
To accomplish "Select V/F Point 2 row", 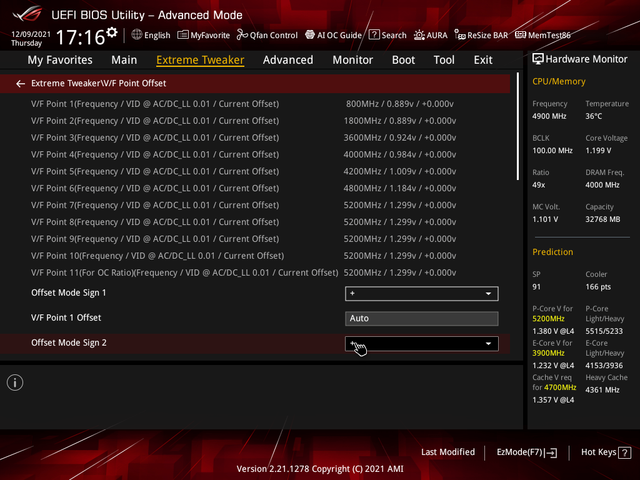I will click(x=255, y=121).
